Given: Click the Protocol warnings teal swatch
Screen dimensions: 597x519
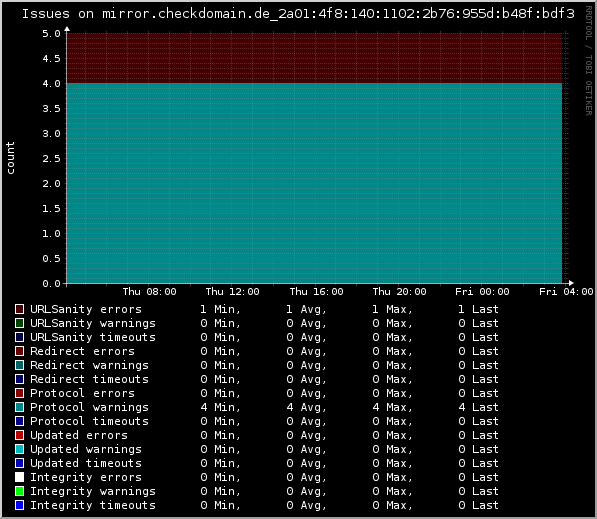Looking at the screenshot, I should [19, 407].
